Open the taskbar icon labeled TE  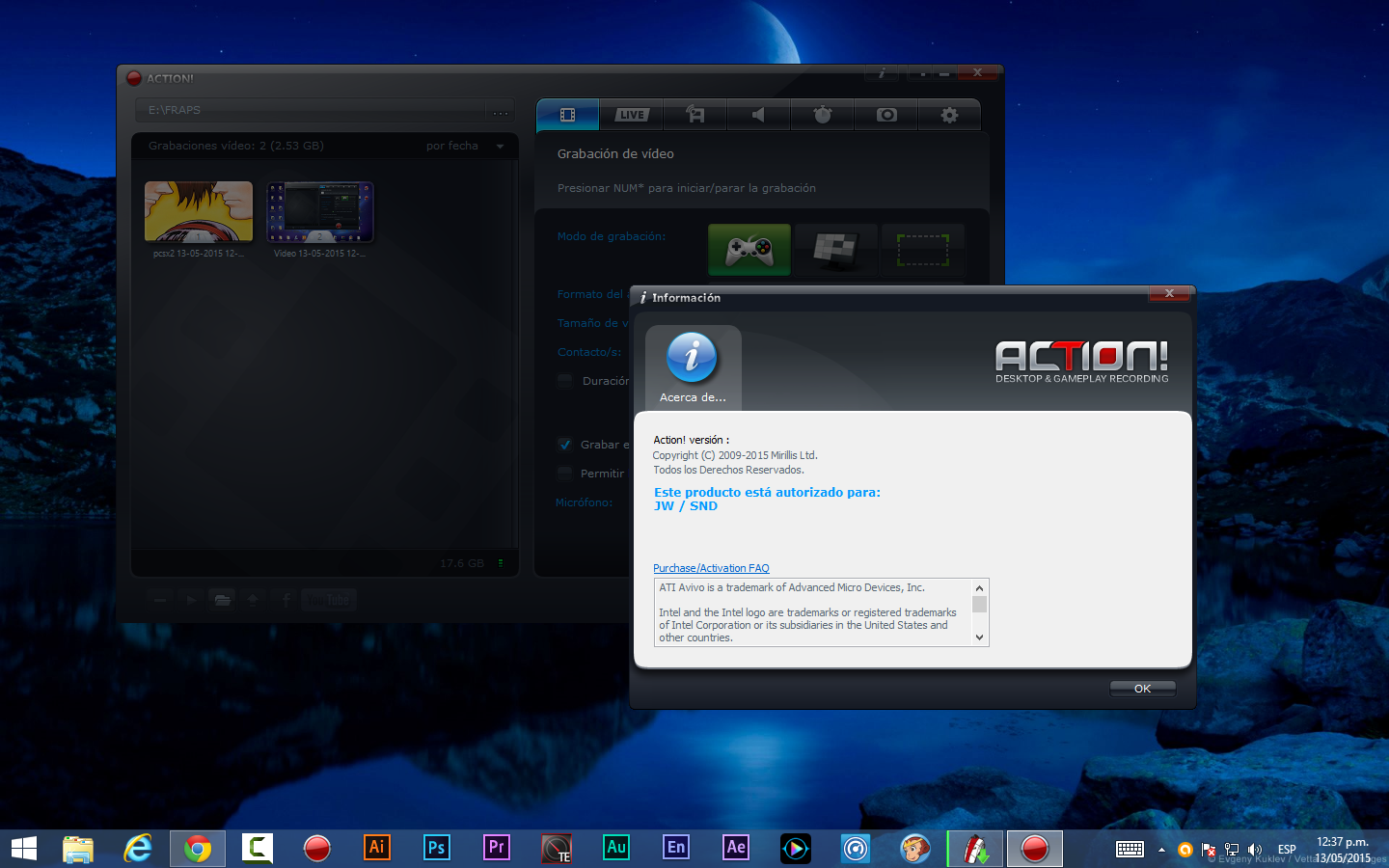(x=557, y=849)
